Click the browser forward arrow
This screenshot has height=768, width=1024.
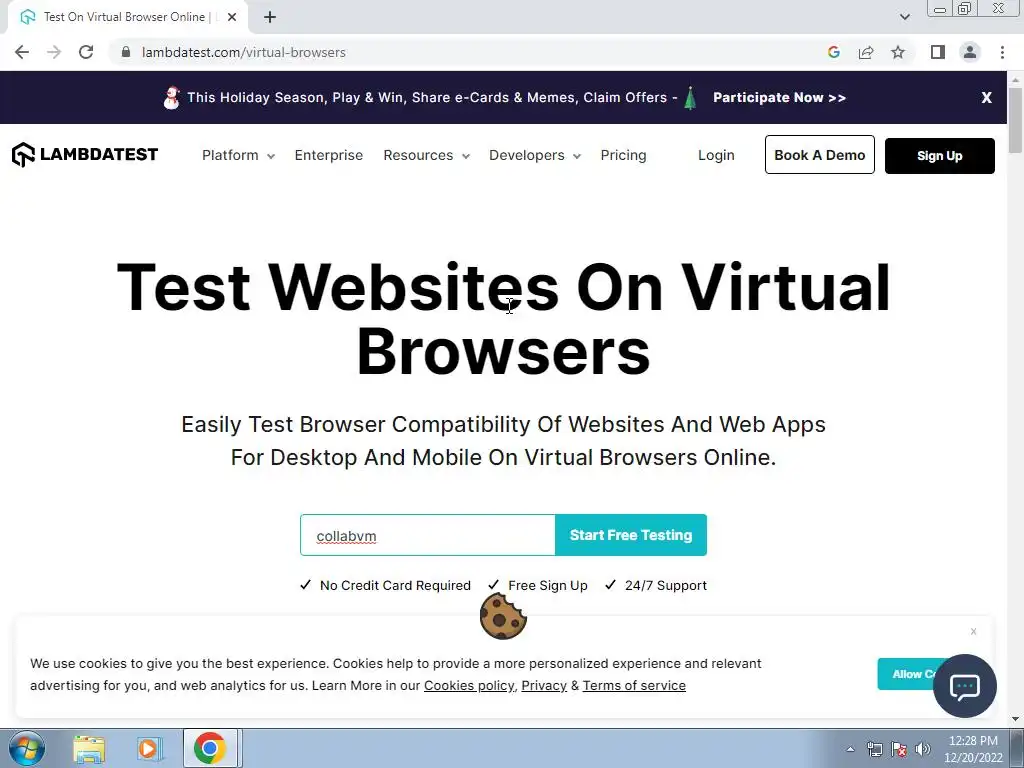coord(54,52)
